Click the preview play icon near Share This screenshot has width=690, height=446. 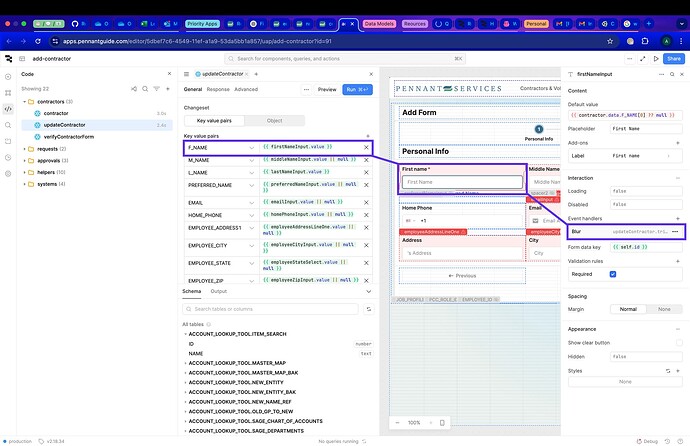(656, 58)
